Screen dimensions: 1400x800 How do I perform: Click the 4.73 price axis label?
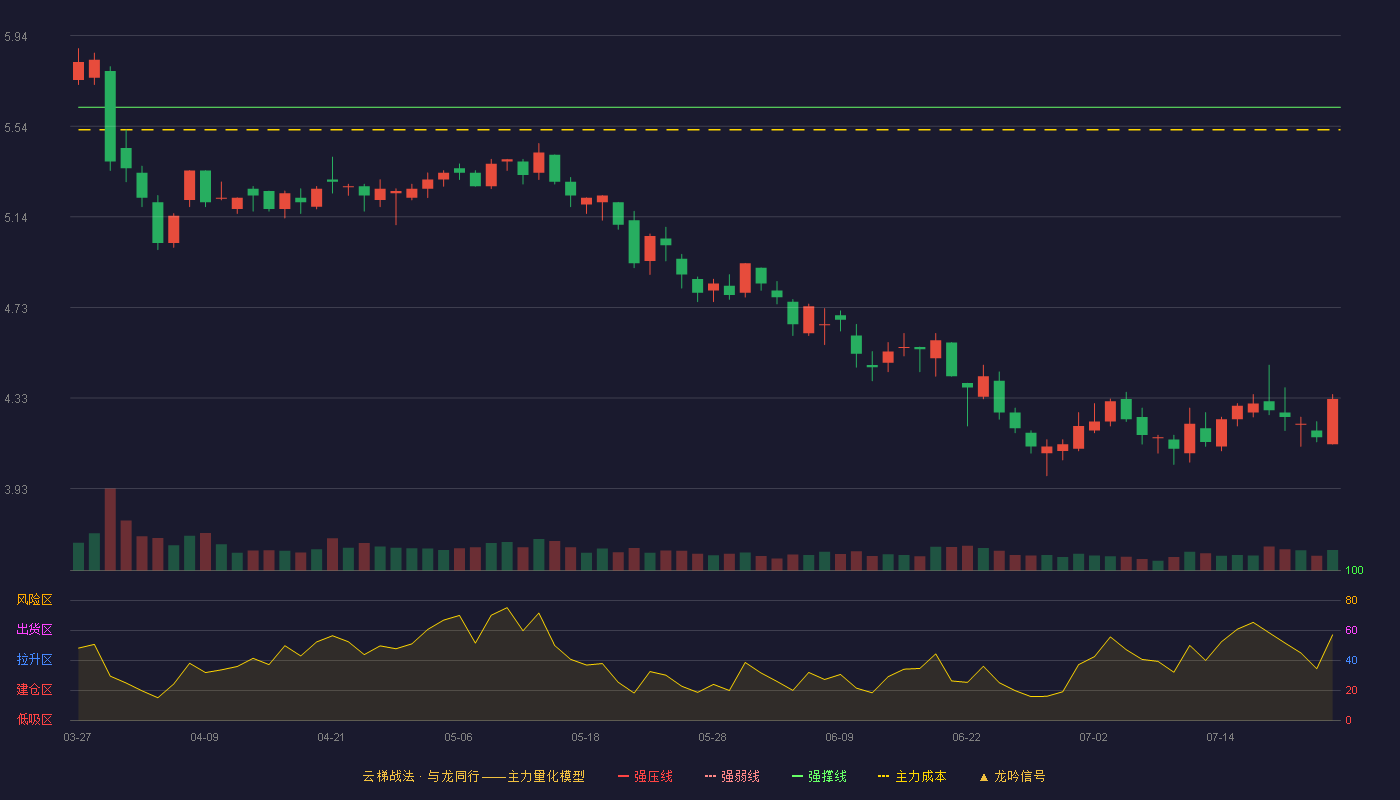pyautogui.click(x=16, y=309)
